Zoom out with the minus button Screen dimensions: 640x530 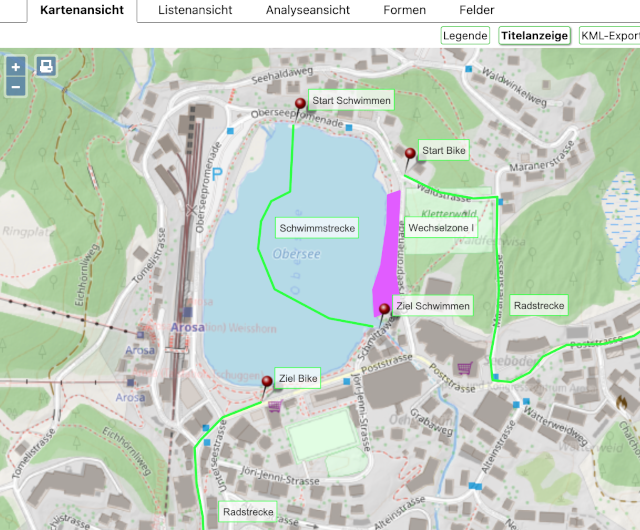(x=15, y=86)
